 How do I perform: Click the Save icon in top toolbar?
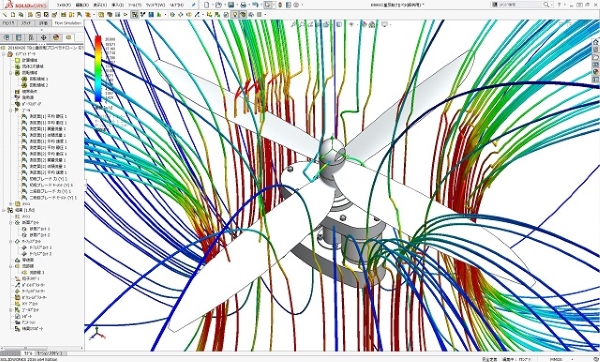pos(231,5)
